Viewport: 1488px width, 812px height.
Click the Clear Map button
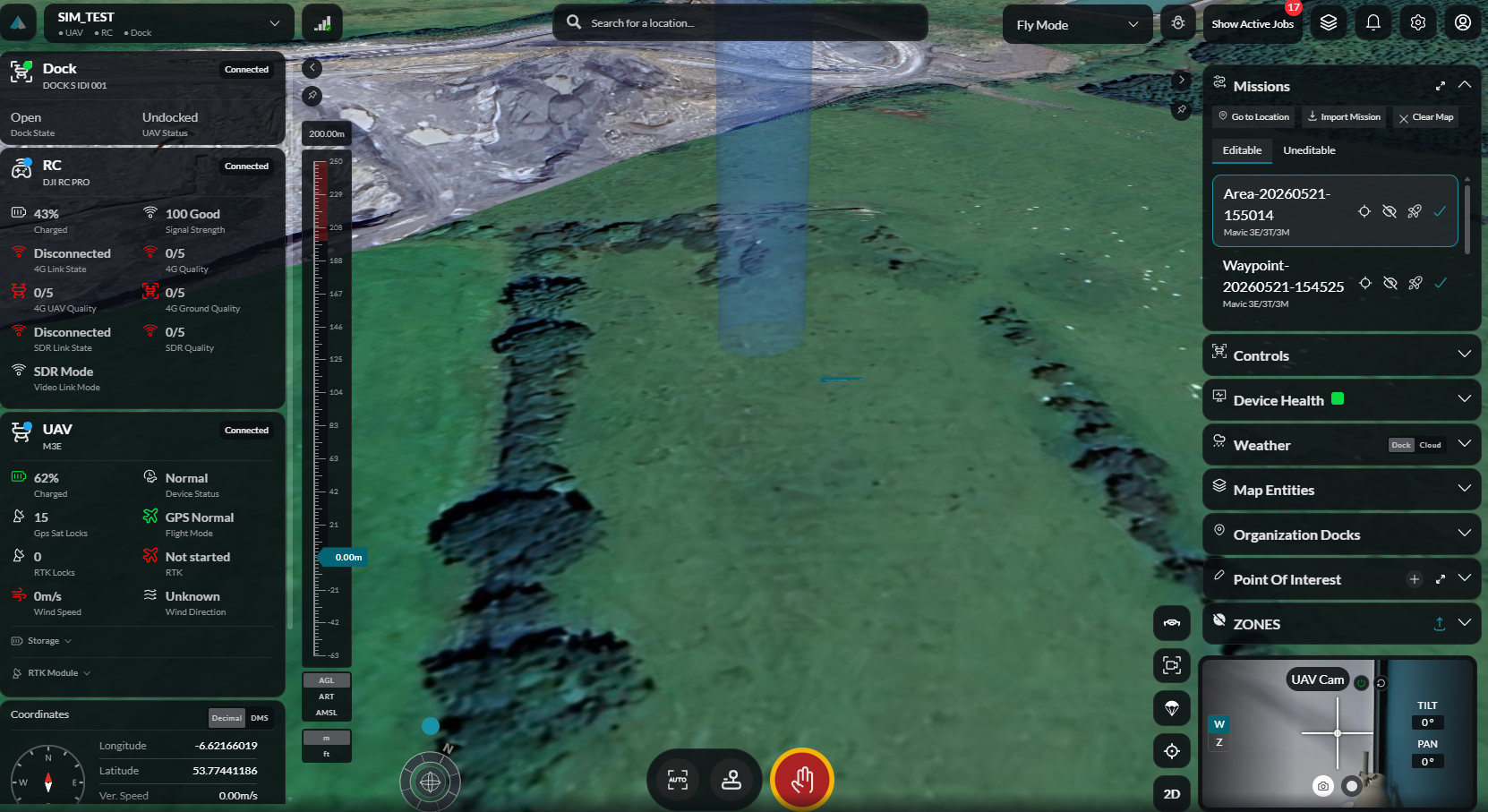pos(1426,117)
